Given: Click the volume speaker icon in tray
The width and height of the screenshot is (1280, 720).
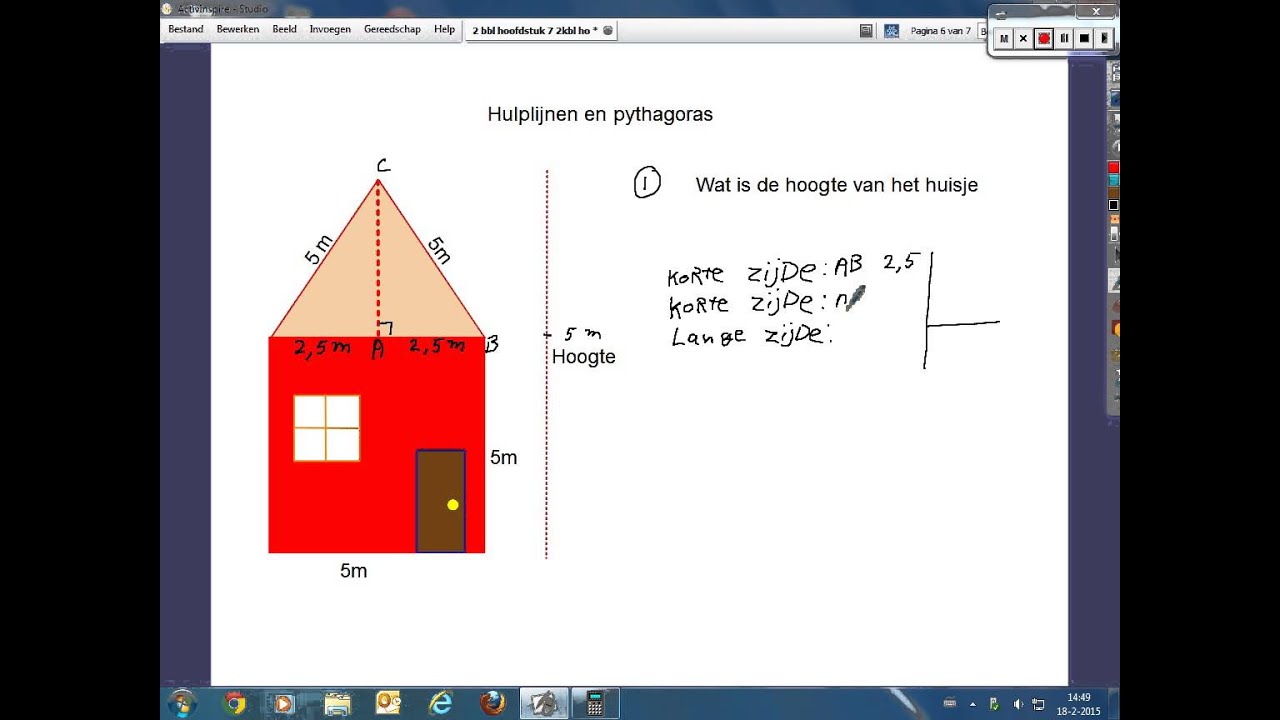Looking at the screenshot, I should click(x=1017, y=704).
